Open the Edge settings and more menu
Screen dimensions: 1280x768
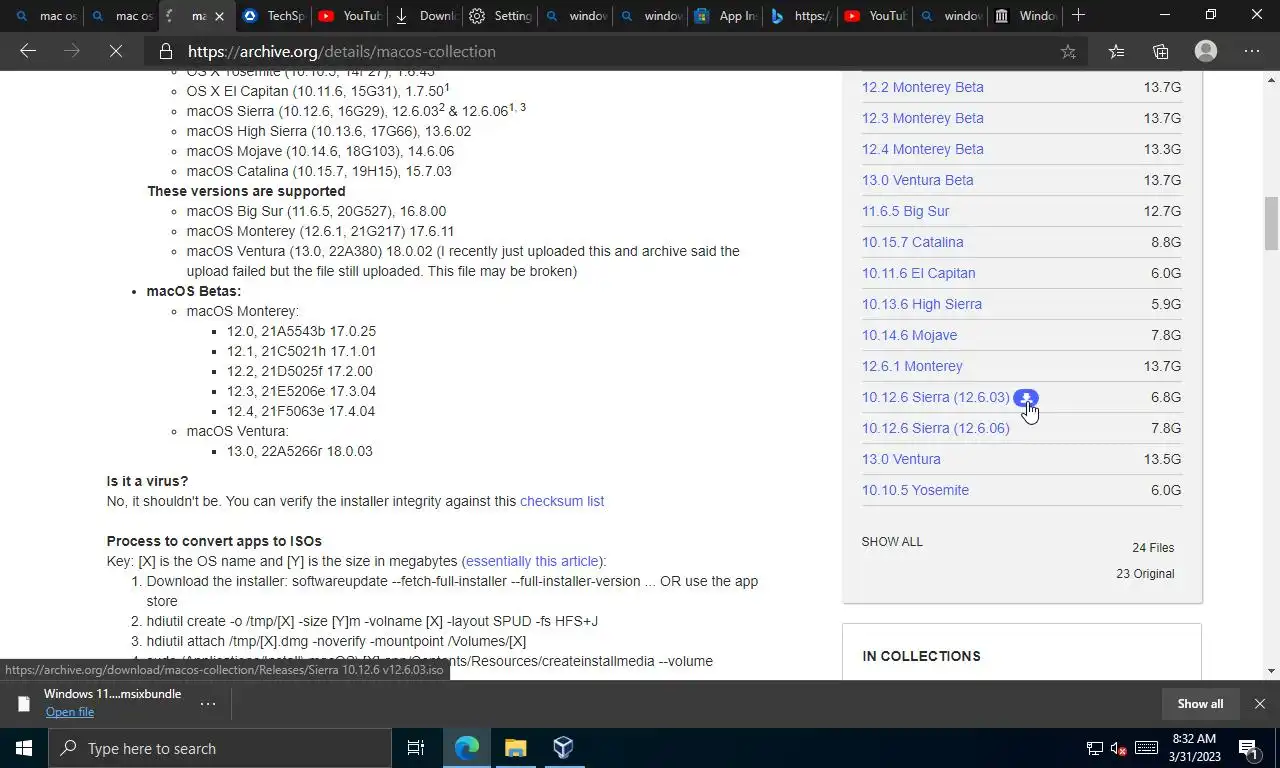coord(1251,51)
